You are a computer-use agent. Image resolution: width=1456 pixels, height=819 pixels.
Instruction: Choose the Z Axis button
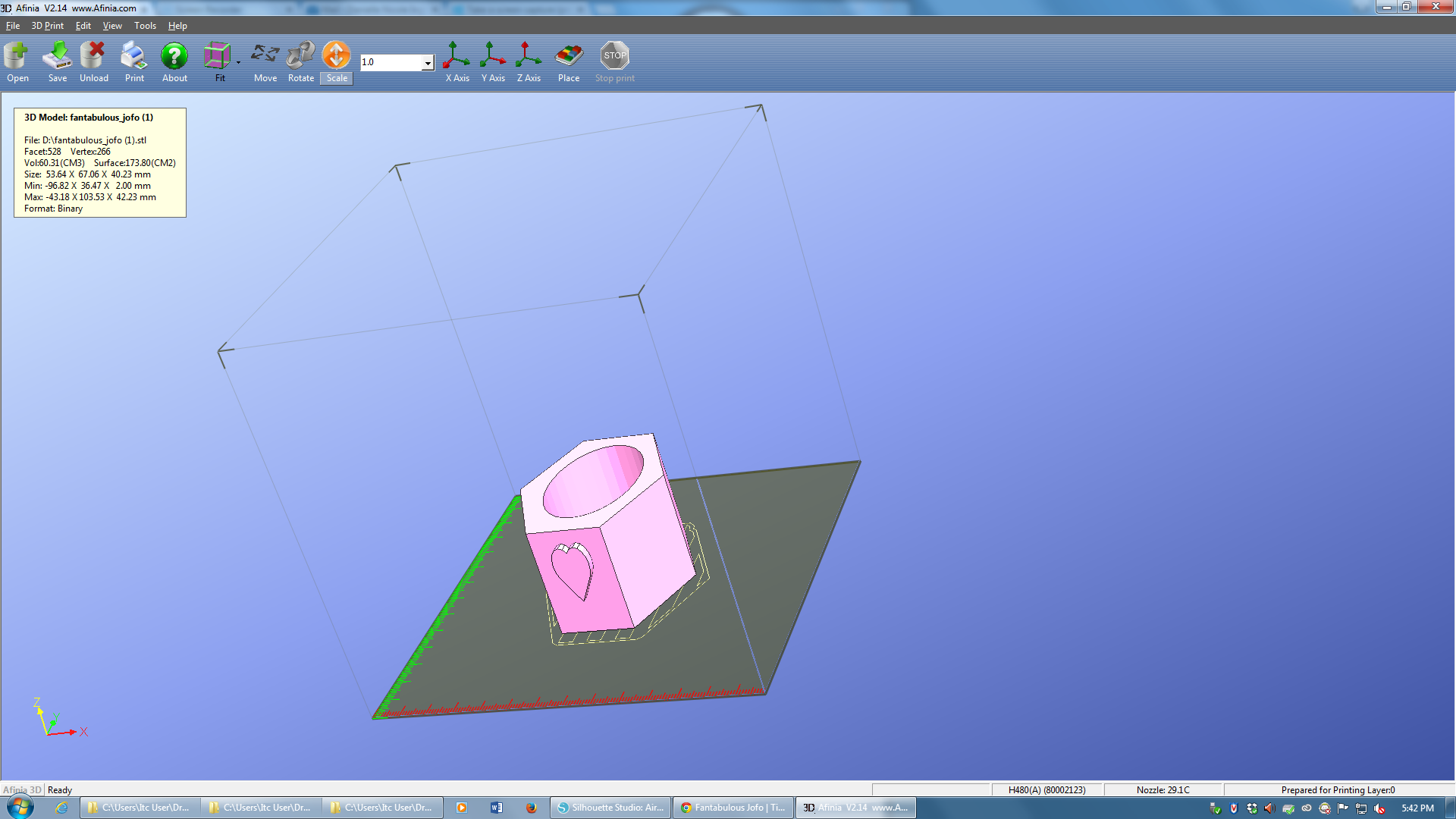[529, 62]
